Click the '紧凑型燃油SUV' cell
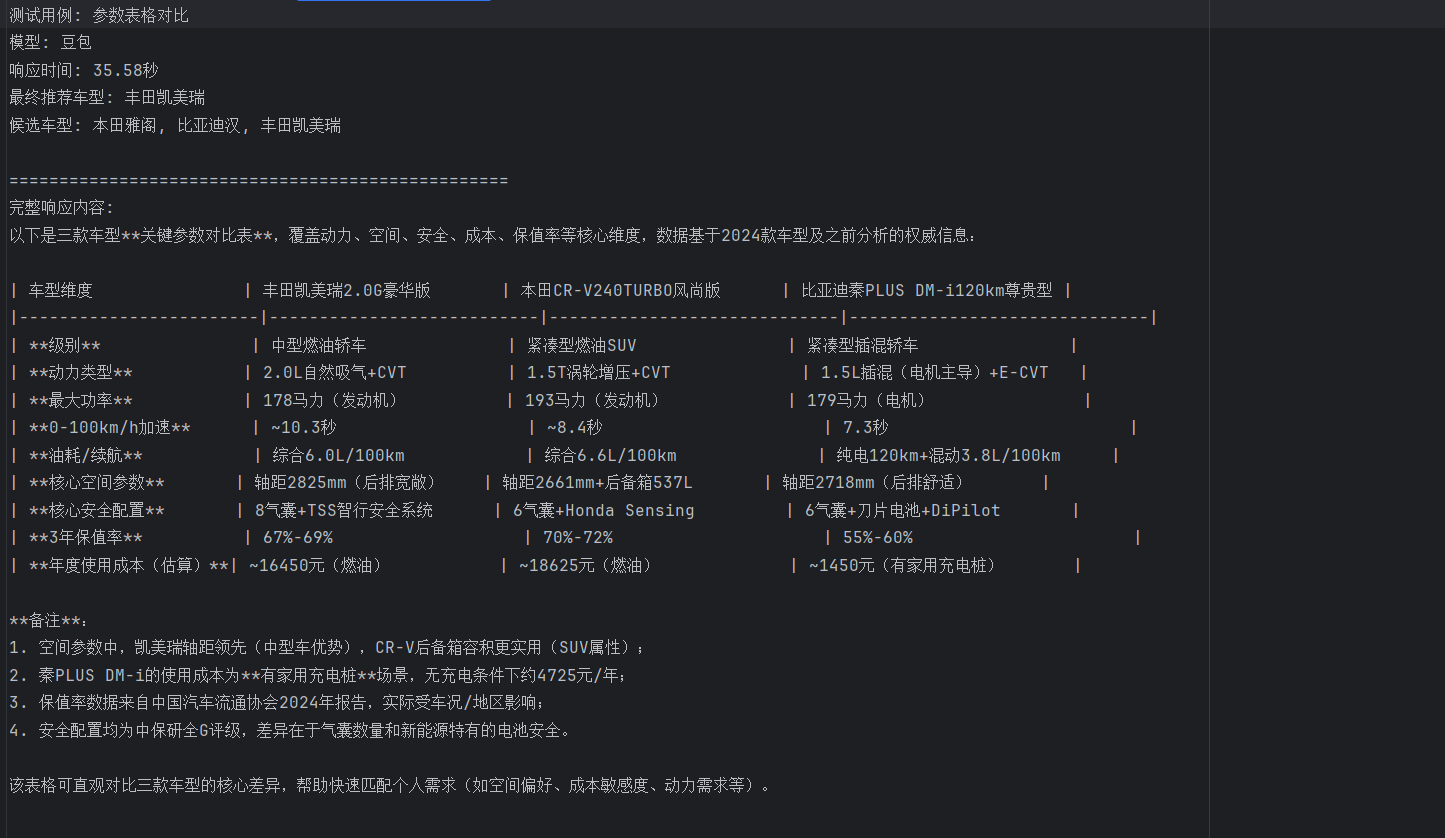The height and width of the screenshot is (838, 1445). [x=582, y=345]
